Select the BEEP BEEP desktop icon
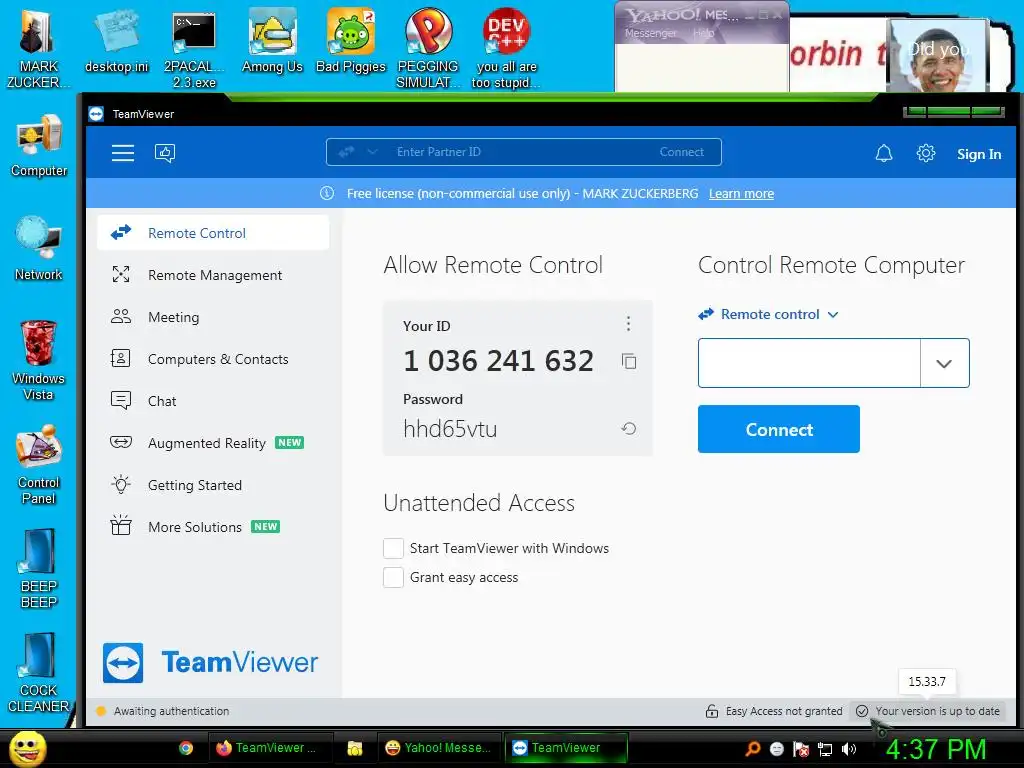1024x768 pixels. click(39, 569)
